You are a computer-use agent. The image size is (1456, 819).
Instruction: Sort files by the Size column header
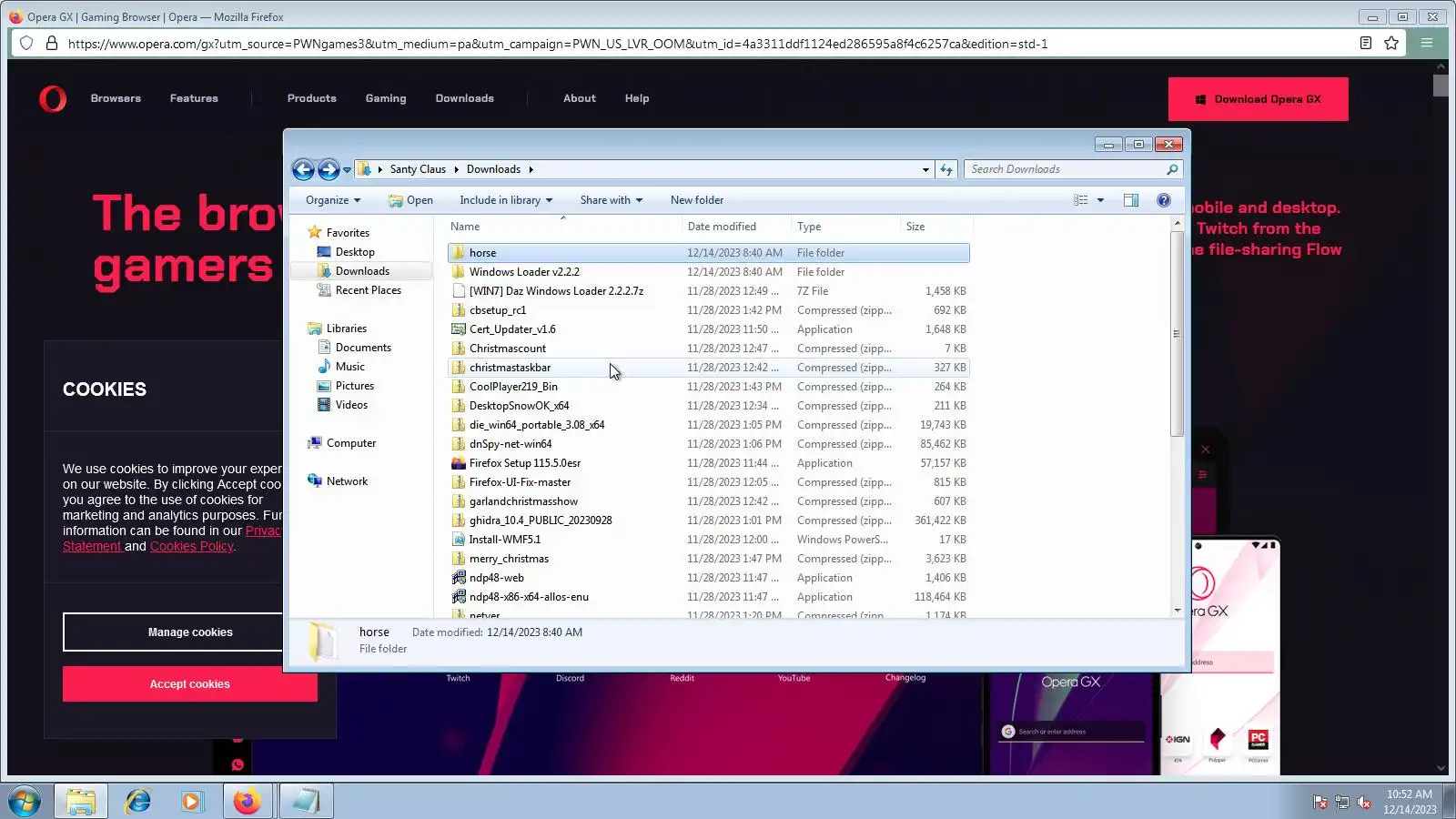click(x=936, y=227)
